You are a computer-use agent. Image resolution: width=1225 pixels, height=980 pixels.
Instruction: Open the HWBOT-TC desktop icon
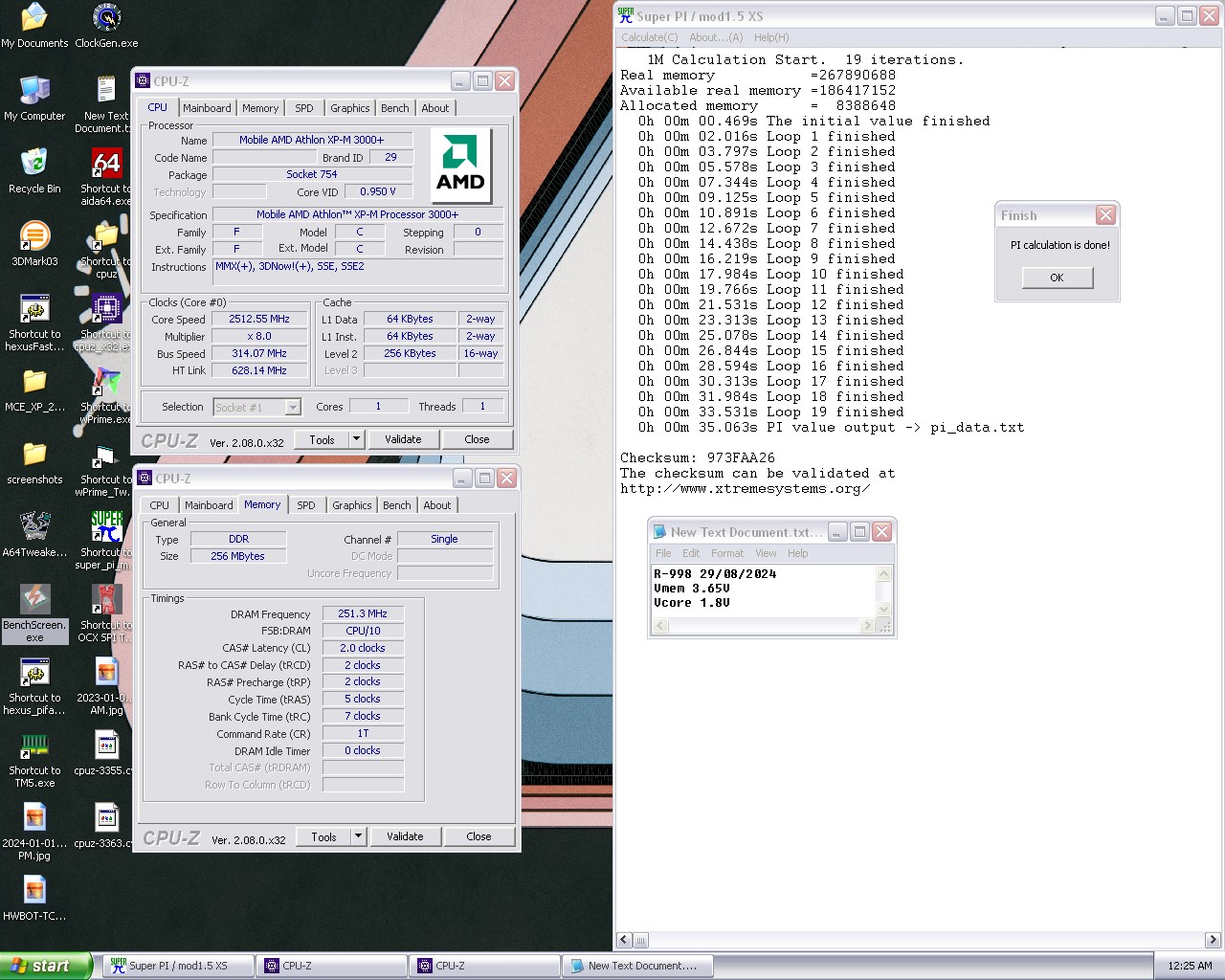point(34,898)
